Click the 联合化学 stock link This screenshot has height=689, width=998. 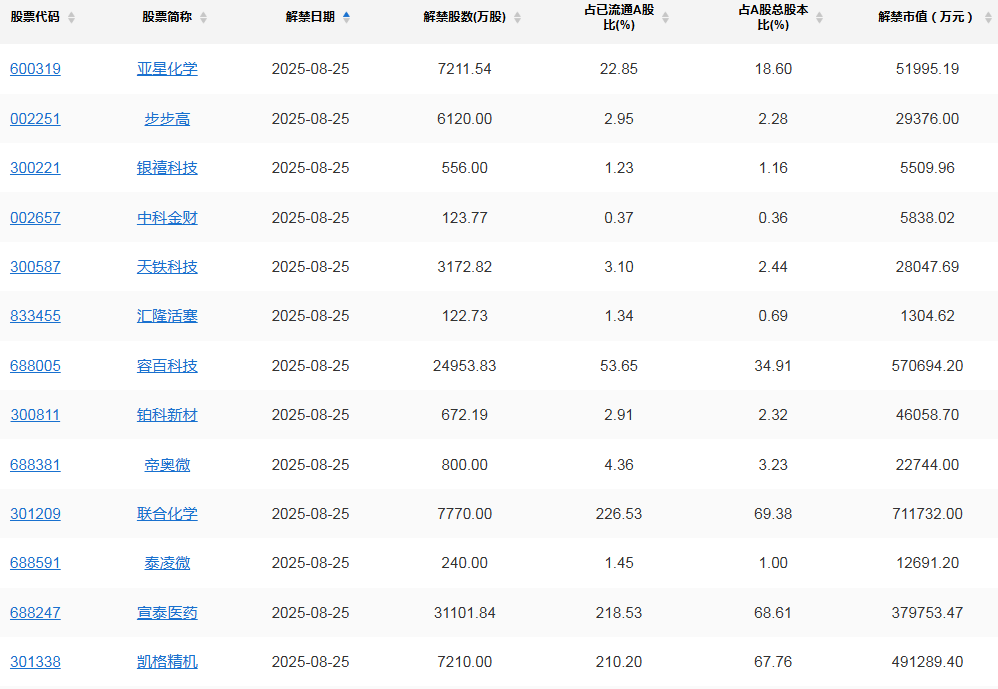(167, 514)
